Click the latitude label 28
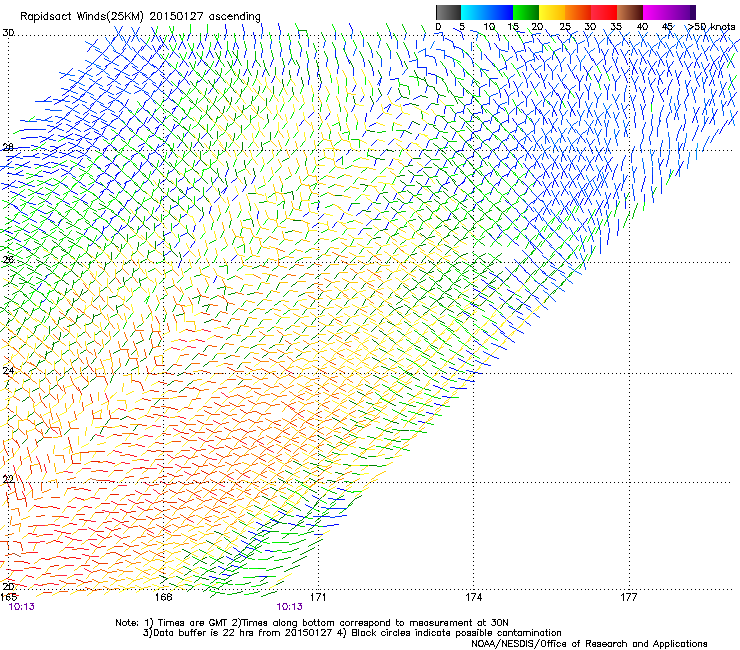 click(8, 147)
